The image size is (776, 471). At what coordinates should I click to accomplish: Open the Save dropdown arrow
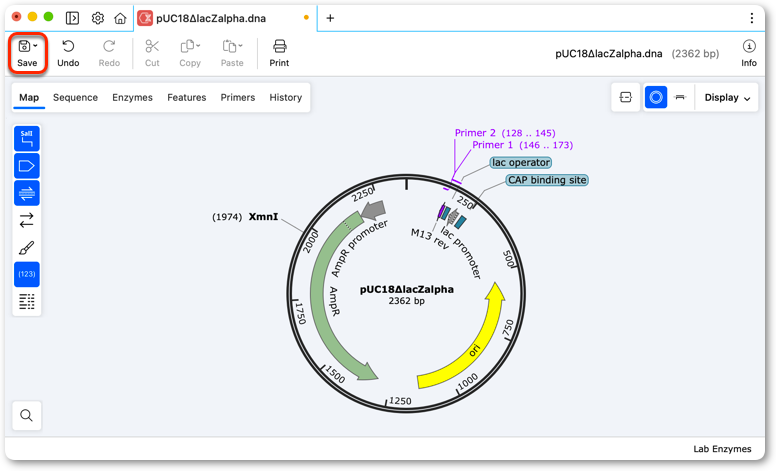(x=36, y=46)
